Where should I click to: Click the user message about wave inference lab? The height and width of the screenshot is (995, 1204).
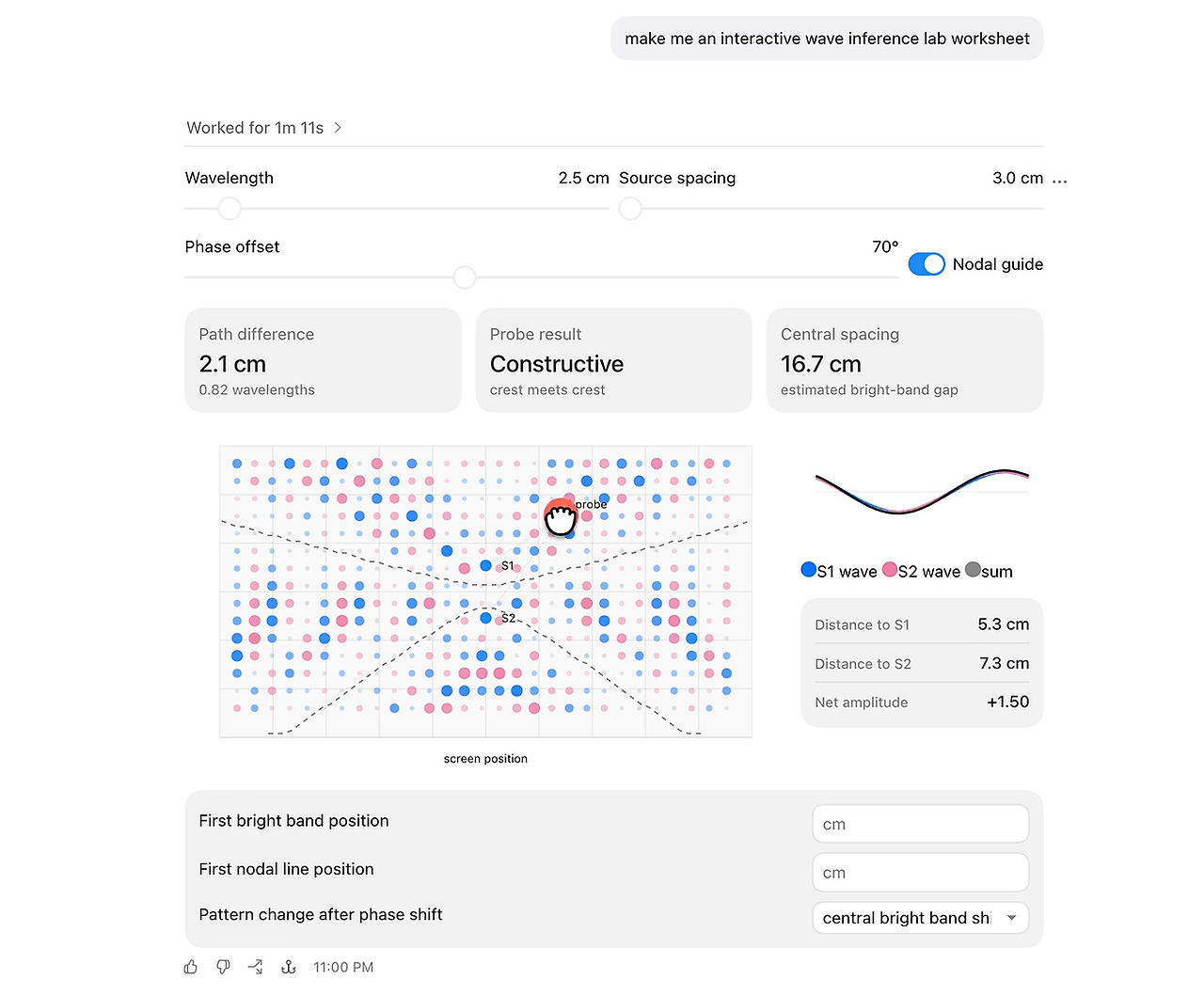pyautogui.click(x=827, y=39)
